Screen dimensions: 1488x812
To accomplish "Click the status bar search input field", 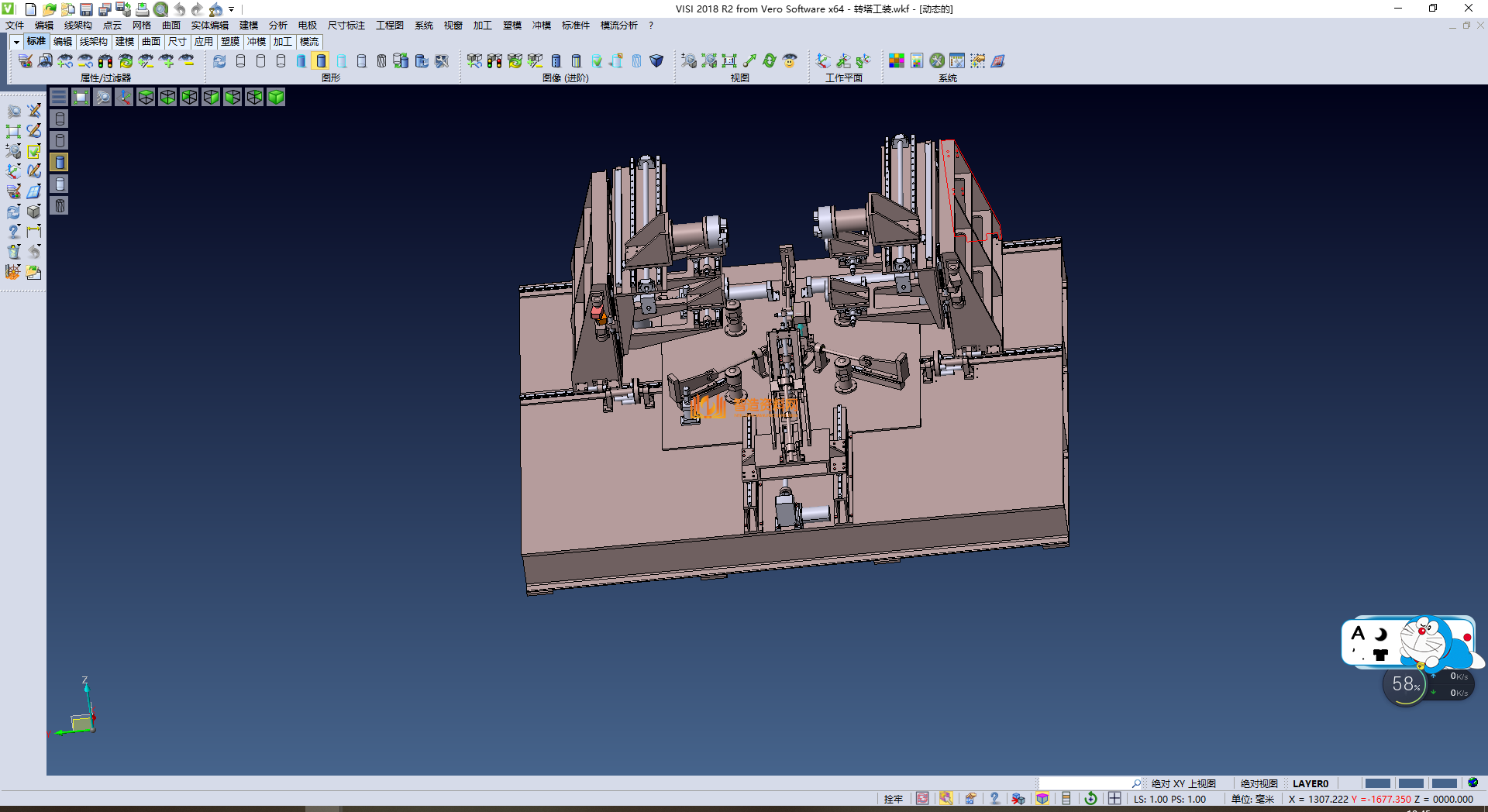I will [x=1083, y=783].
